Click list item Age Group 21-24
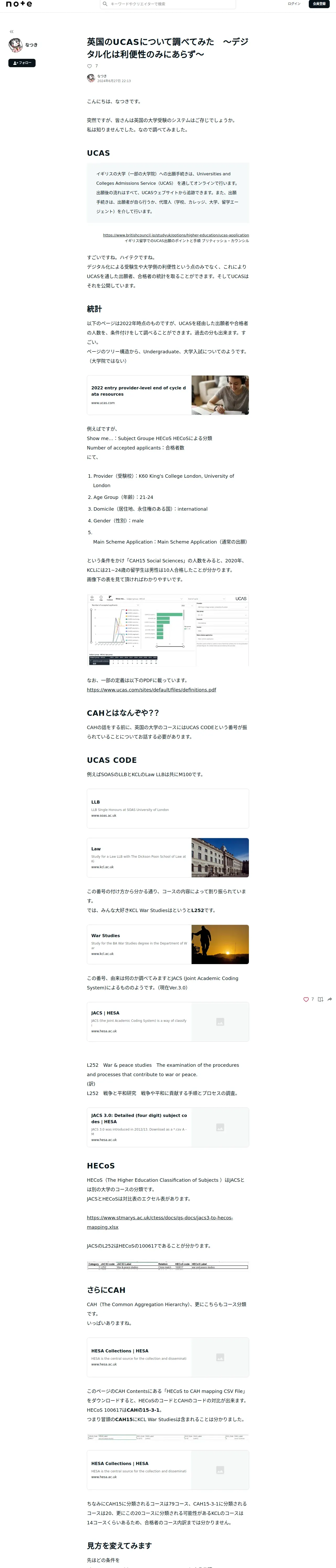Image resolution: width=336 pixels, height=1568 pixels. point(123,497)
